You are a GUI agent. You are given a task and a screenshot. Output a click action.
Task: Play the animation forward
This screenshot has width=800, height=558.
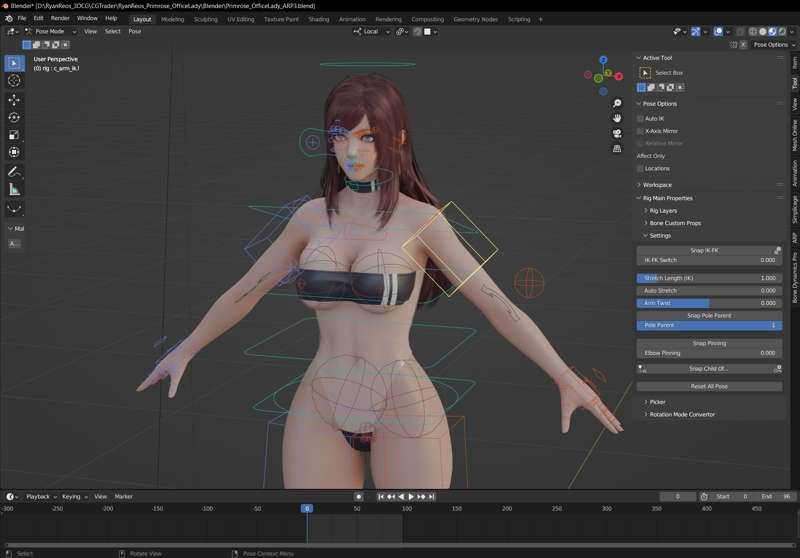tap(411, 496)
